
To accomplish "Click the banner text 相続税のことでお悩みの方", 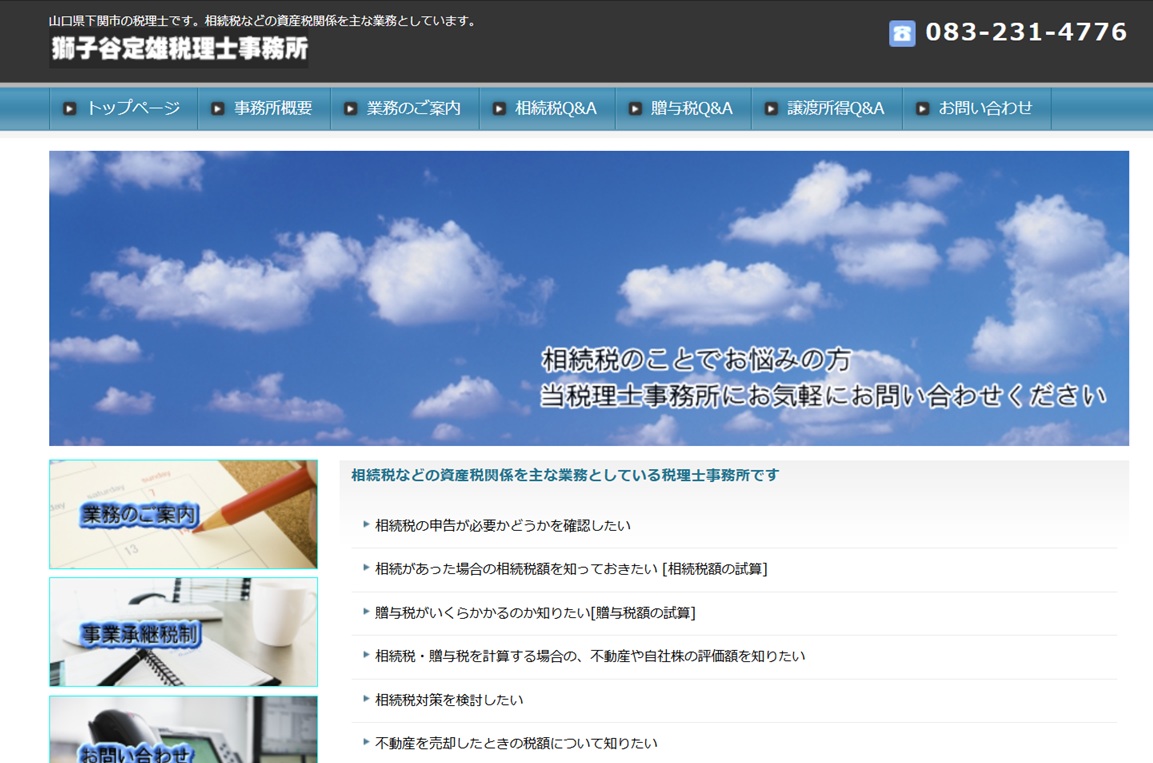I will pyautogui.click(x=696, y=360).
